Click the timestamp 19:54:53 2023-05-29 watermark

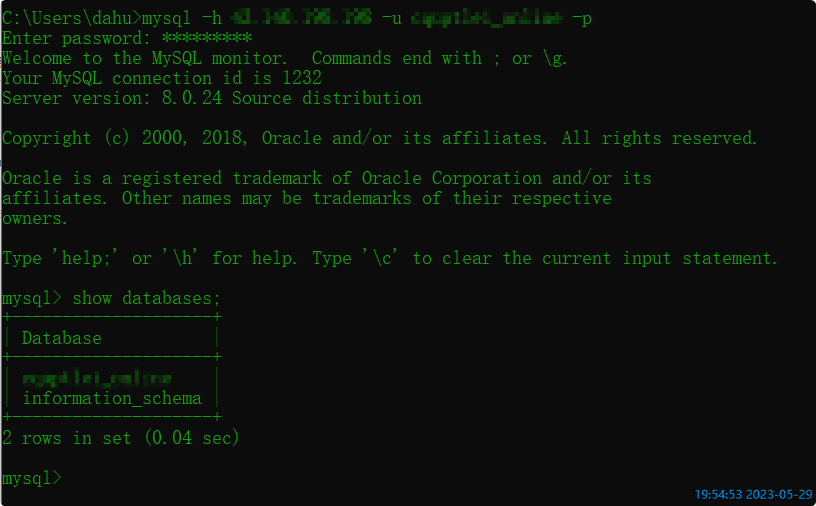click(x=753, y=494)
